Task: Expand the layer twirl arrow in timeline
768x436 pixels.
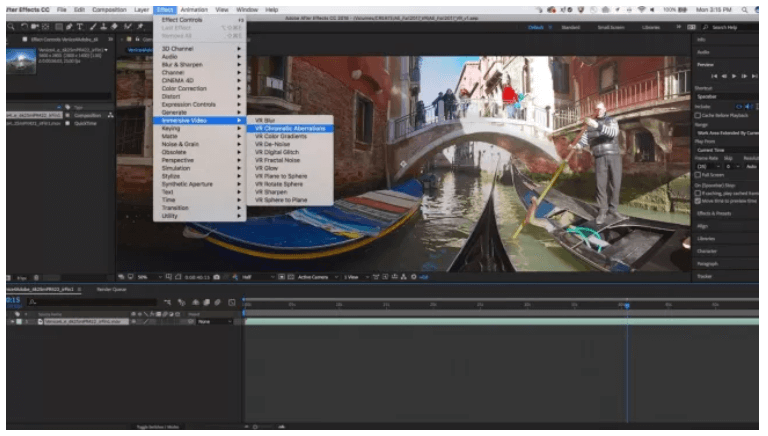Action: [x=12, y=322]
